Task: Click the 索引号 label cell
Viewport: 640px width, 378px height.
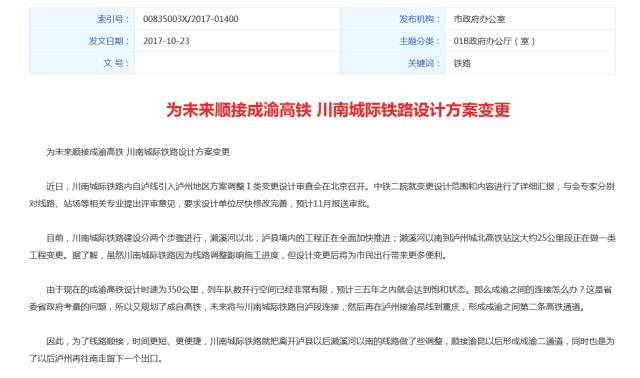Action: coord(82,19)
